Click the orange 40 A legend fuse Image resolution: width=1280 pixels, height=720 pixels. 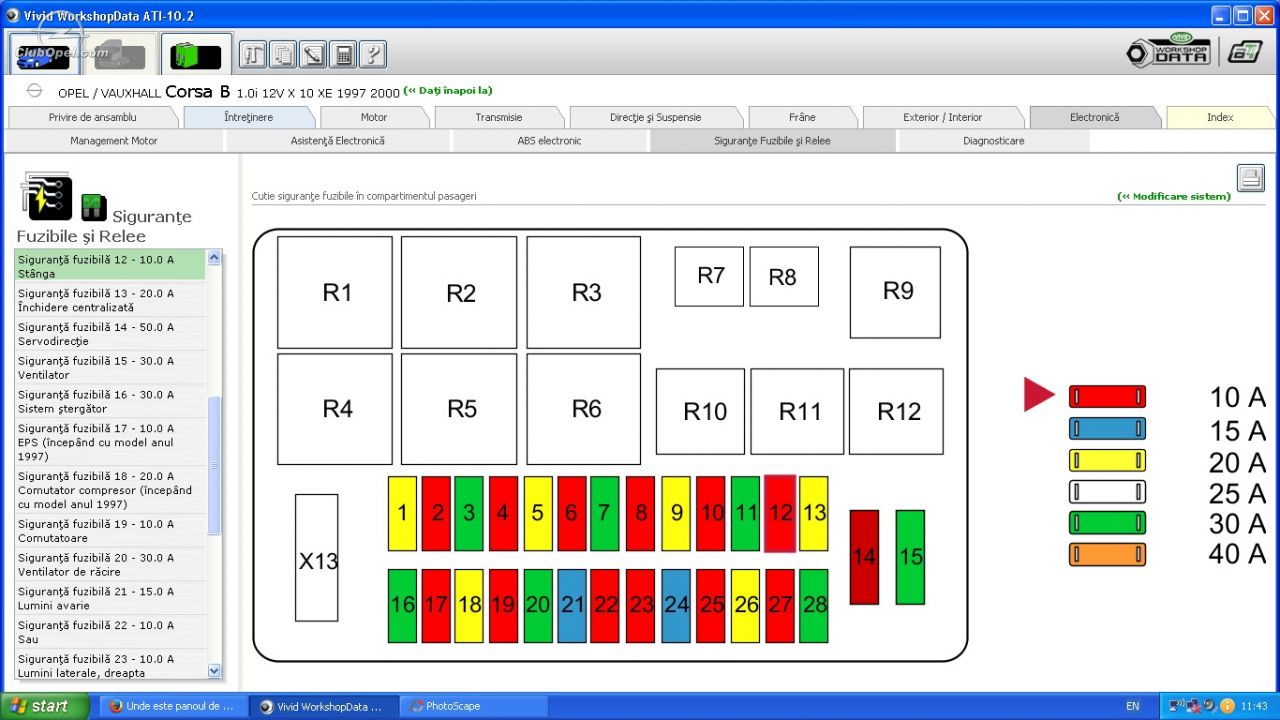coord(1107,554)
